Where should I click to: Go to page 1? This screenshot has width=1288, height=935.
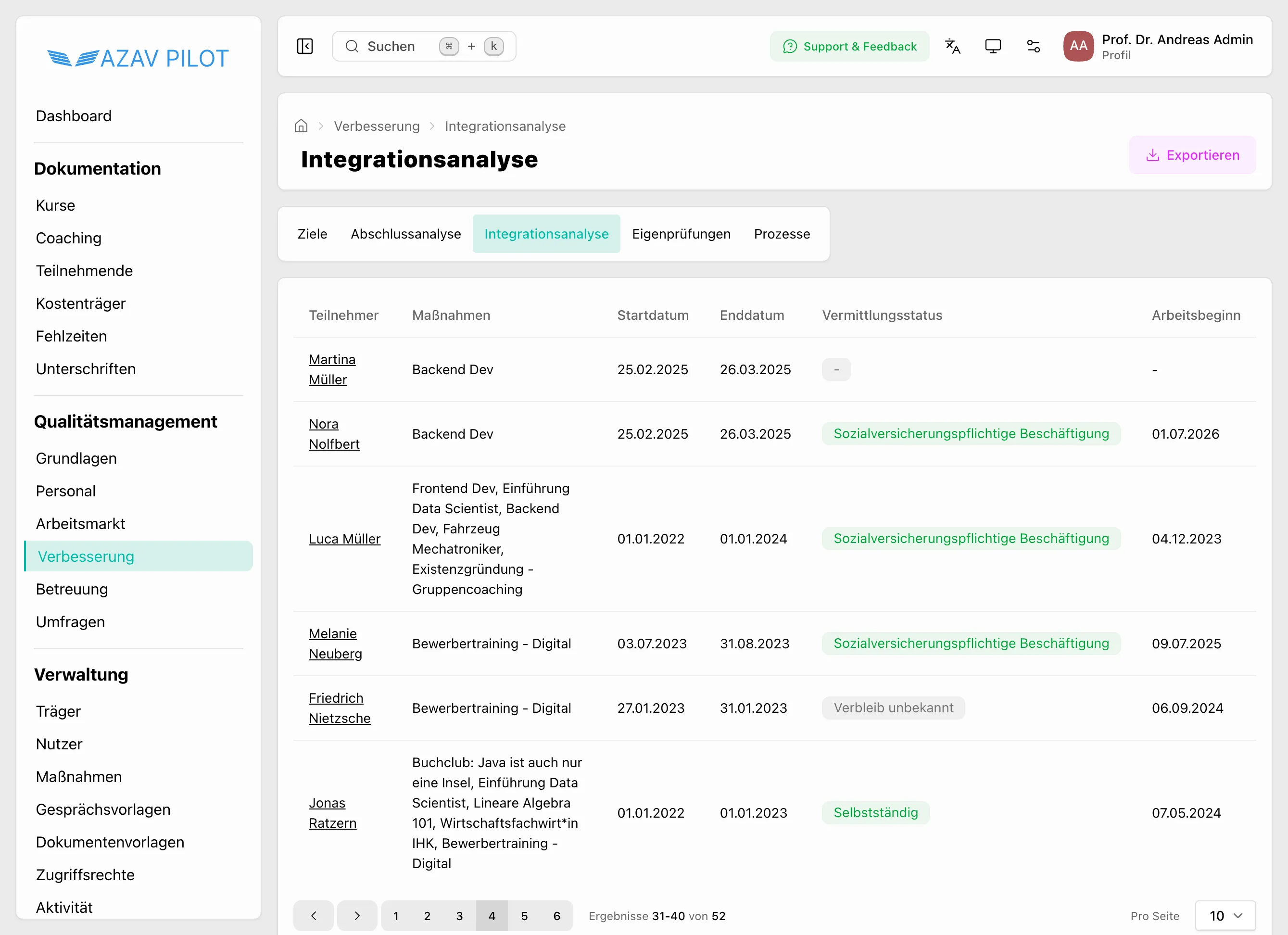point(396,916)
